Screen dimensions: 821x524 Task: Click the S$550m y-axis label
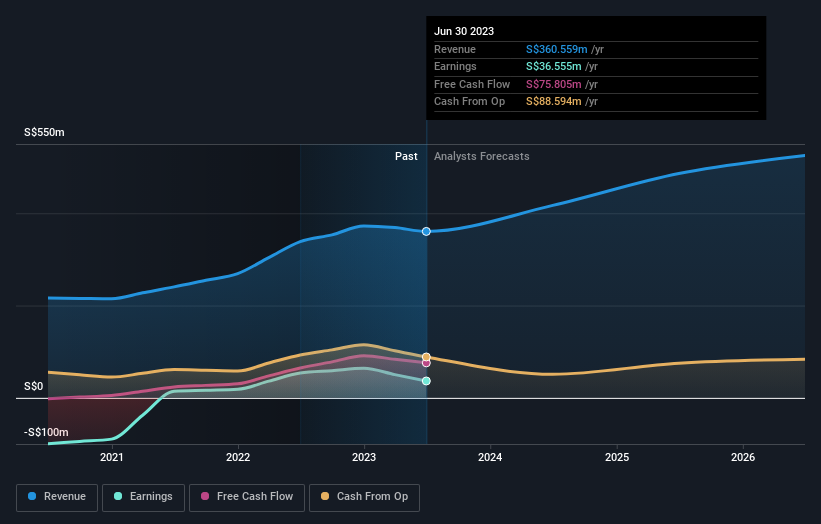(44, 132)
